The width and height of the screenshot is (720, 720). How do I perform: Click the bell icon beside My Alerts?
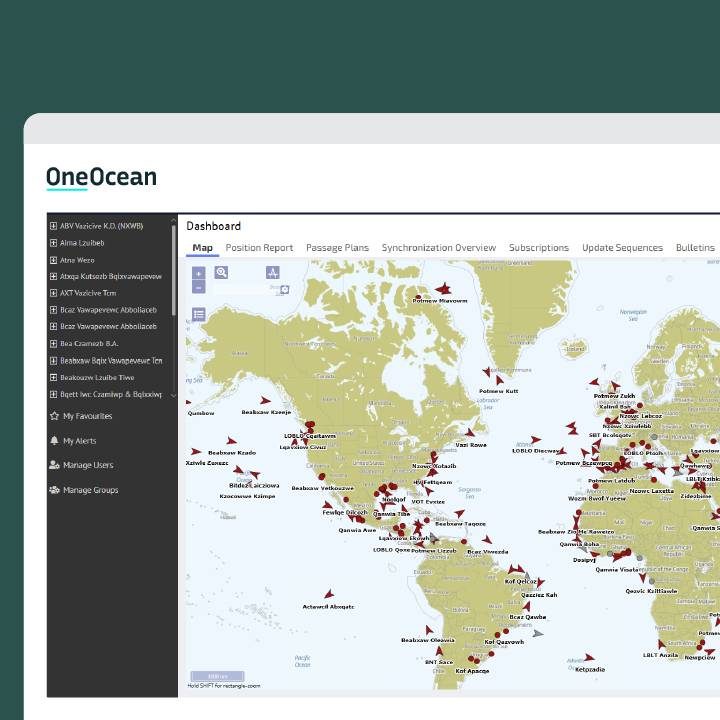(x=54, y=441)
